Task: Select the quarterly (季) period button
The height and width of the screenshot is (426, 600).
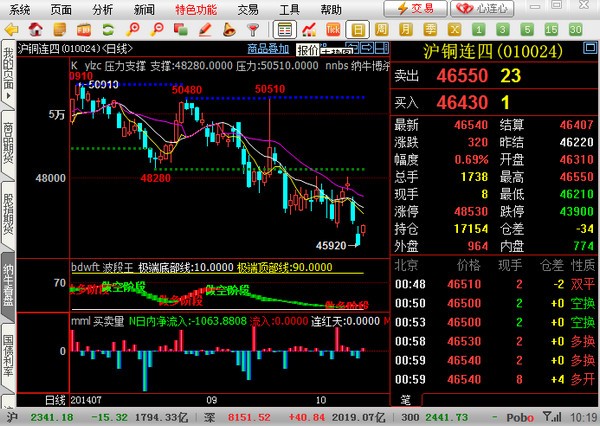Action: coord(430,29)
